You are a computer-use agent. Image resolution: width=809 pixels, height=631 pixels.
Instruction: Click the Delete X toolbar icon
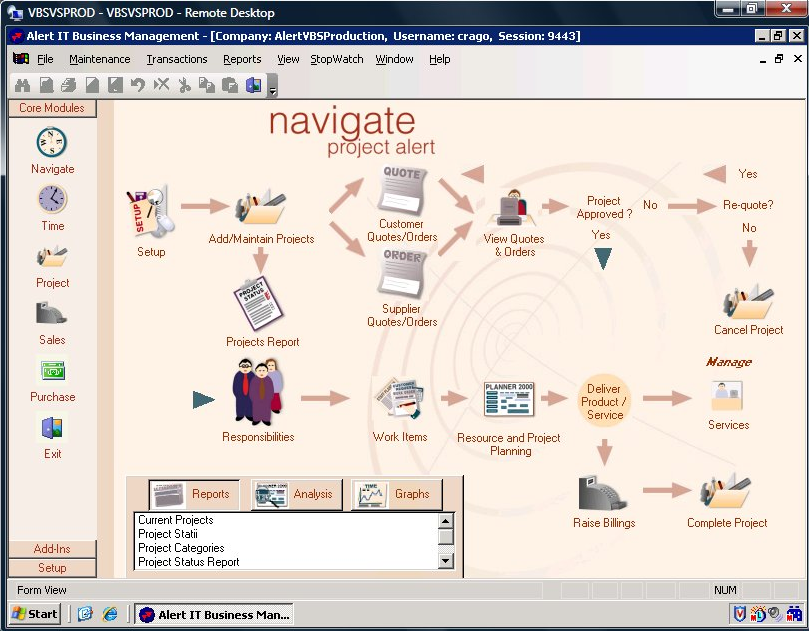point(161,85)
